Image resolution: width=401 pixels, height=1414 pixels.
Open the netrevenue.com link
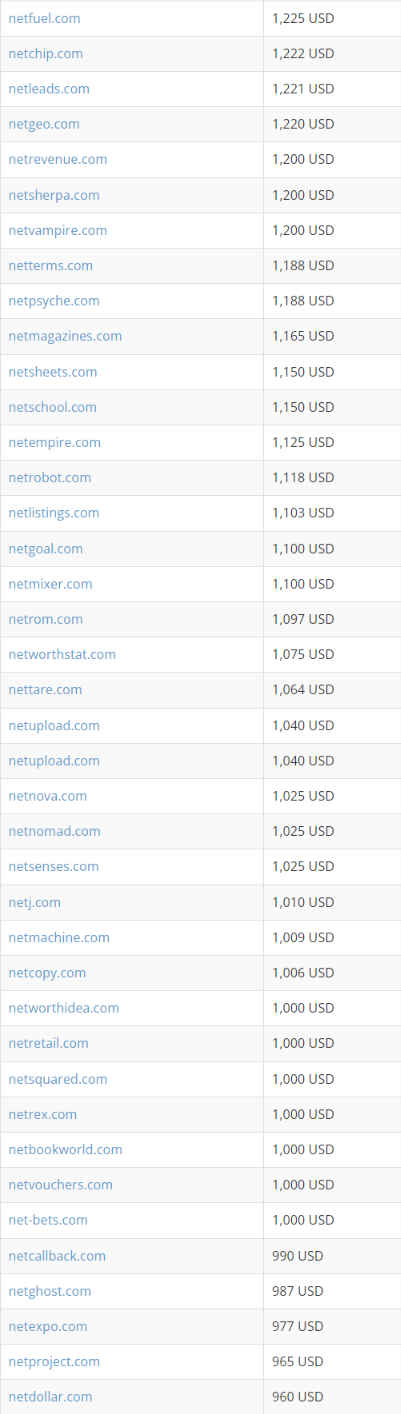pos(58,159)
